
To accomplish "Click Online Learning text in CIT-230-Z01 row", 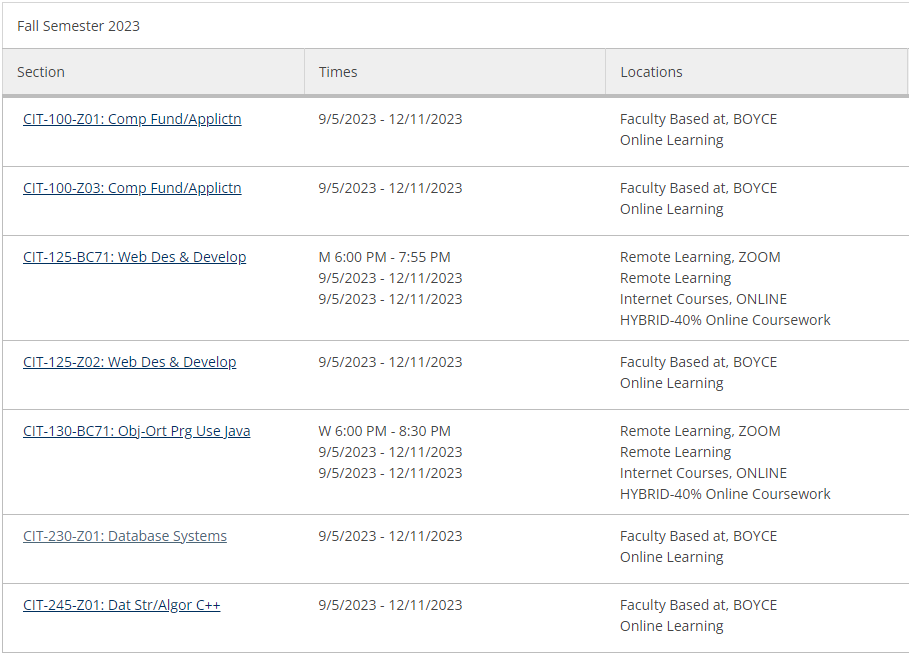I will coord(671,557).
